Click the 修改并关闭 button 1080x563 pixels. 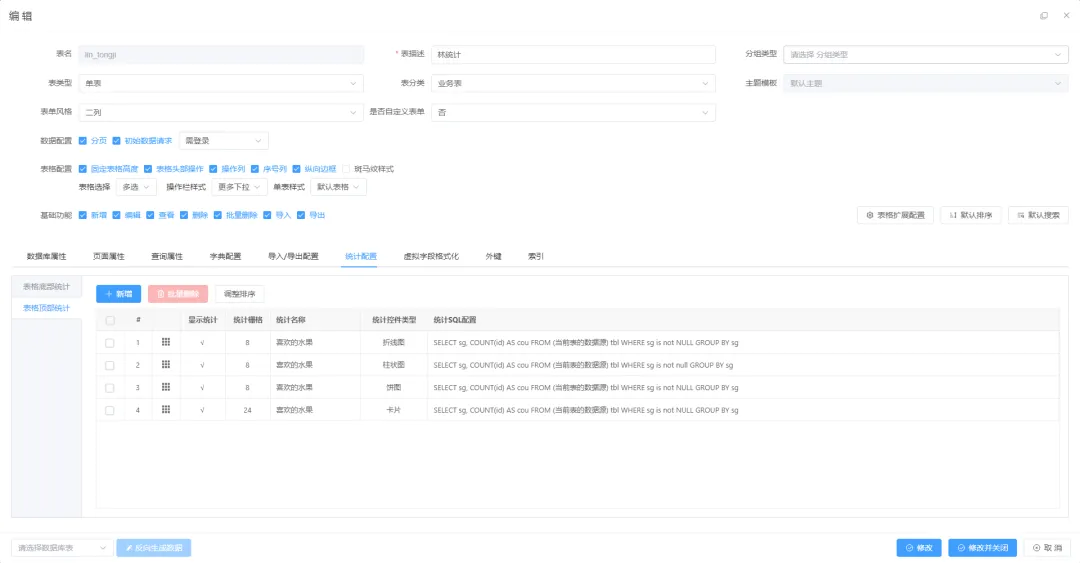tap(982, 548)
